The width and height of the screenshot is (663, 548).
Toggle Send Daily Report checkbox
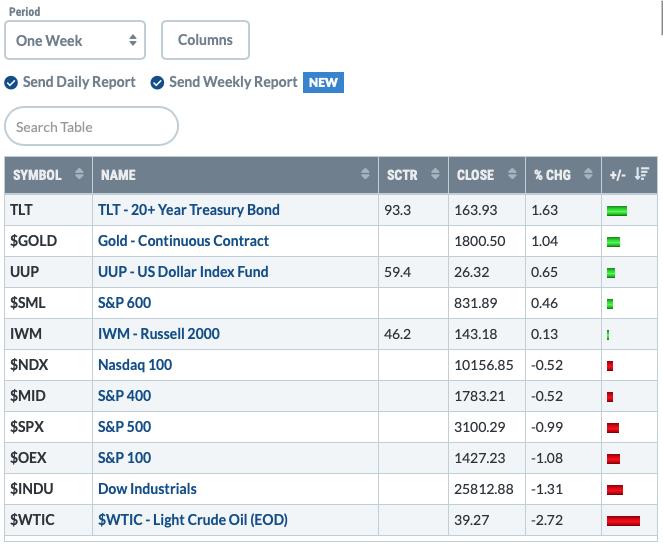(x=11, y=82)
